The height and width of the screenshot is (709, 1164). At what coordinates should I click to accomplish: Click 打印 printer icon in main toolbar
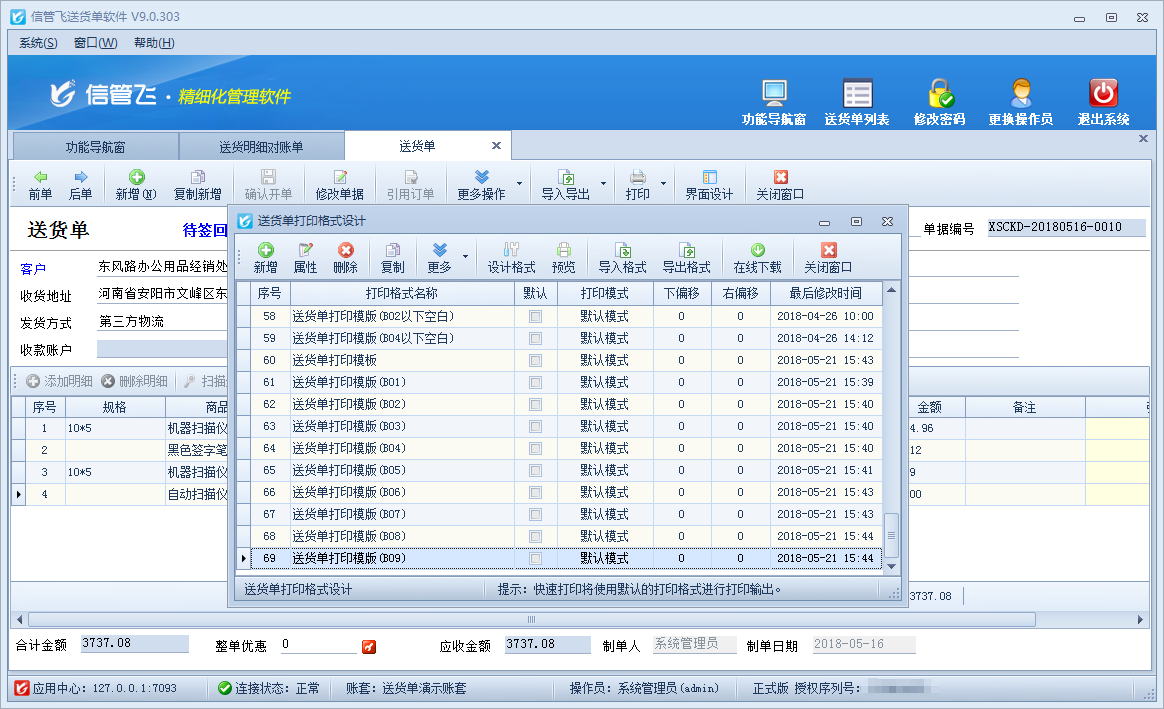[637, 184]
